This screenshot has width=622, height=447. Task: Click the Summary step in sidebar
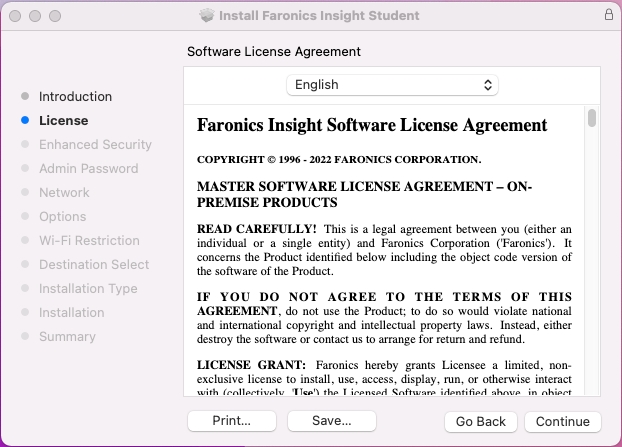(67, 337)
